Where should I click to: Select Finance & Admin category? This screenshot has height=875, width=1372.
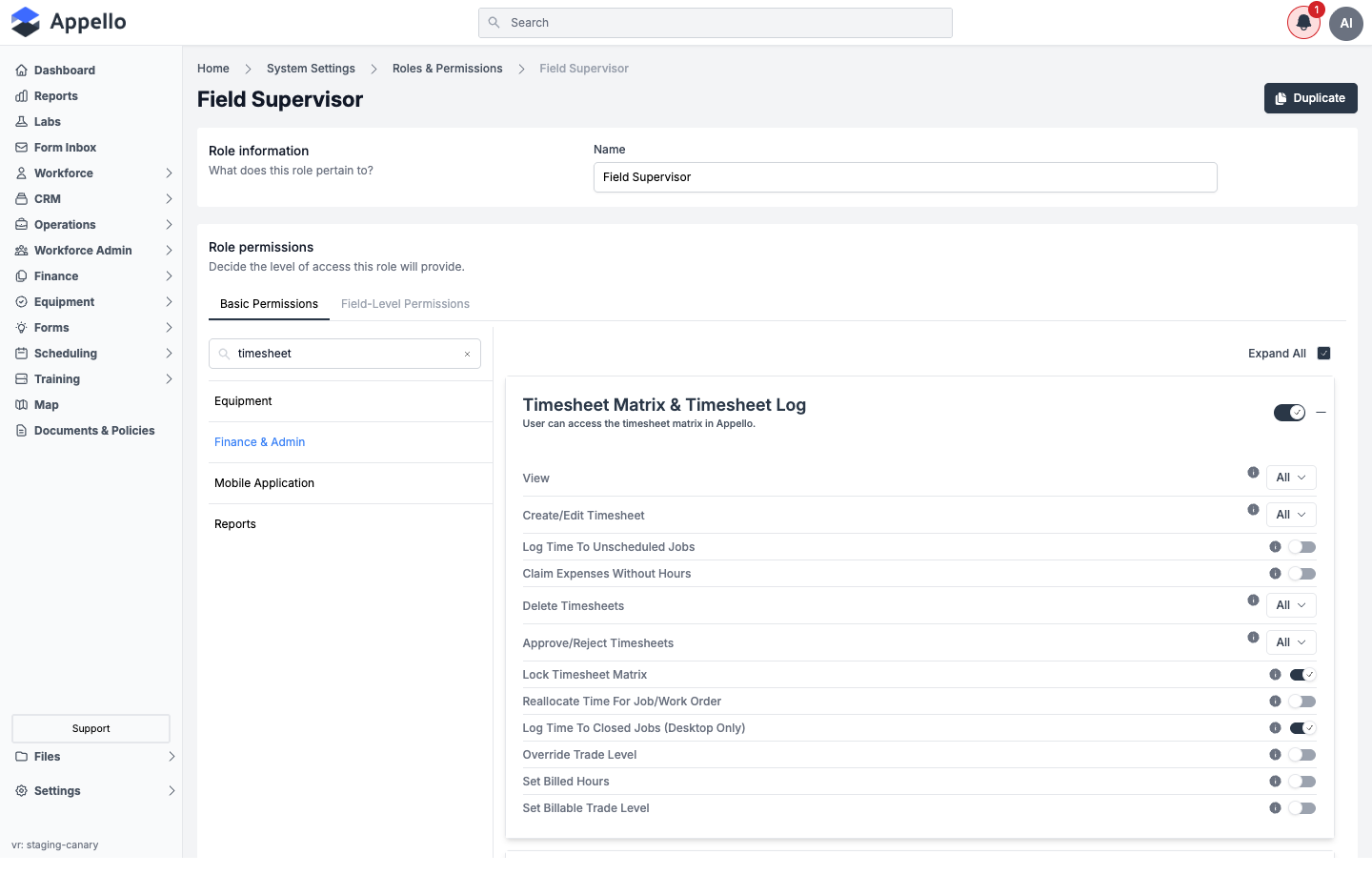coord(259,442)
